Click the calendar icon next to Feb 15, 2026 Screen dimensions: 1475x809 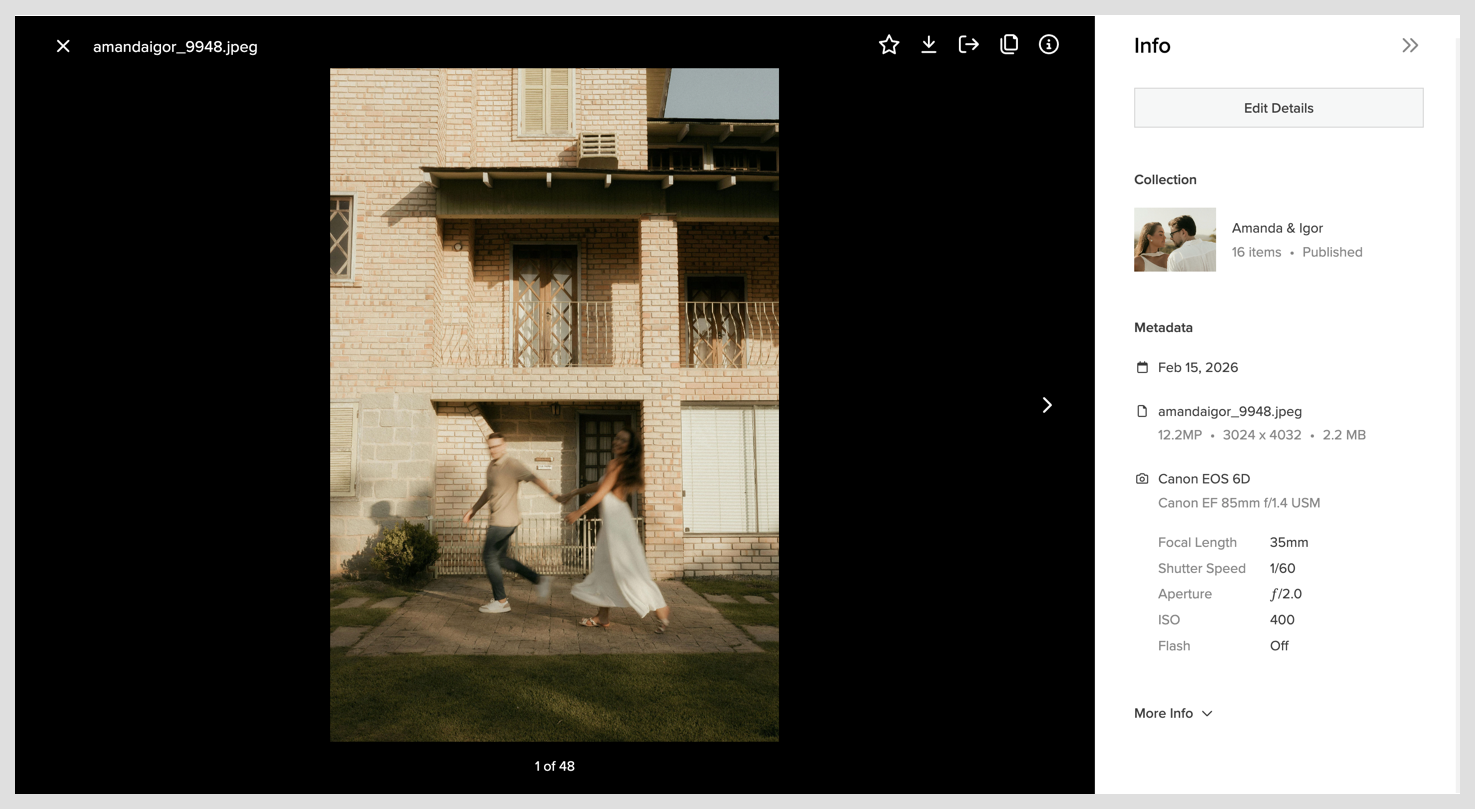tap(1141, 367)
